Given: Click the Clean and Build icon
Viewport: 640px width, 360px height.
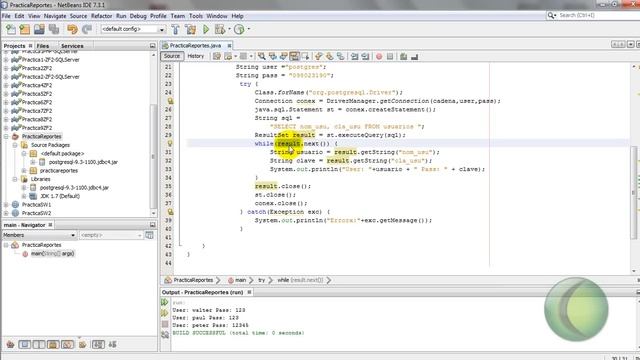Looking at the screenshot, I should [x=190, y=29].
